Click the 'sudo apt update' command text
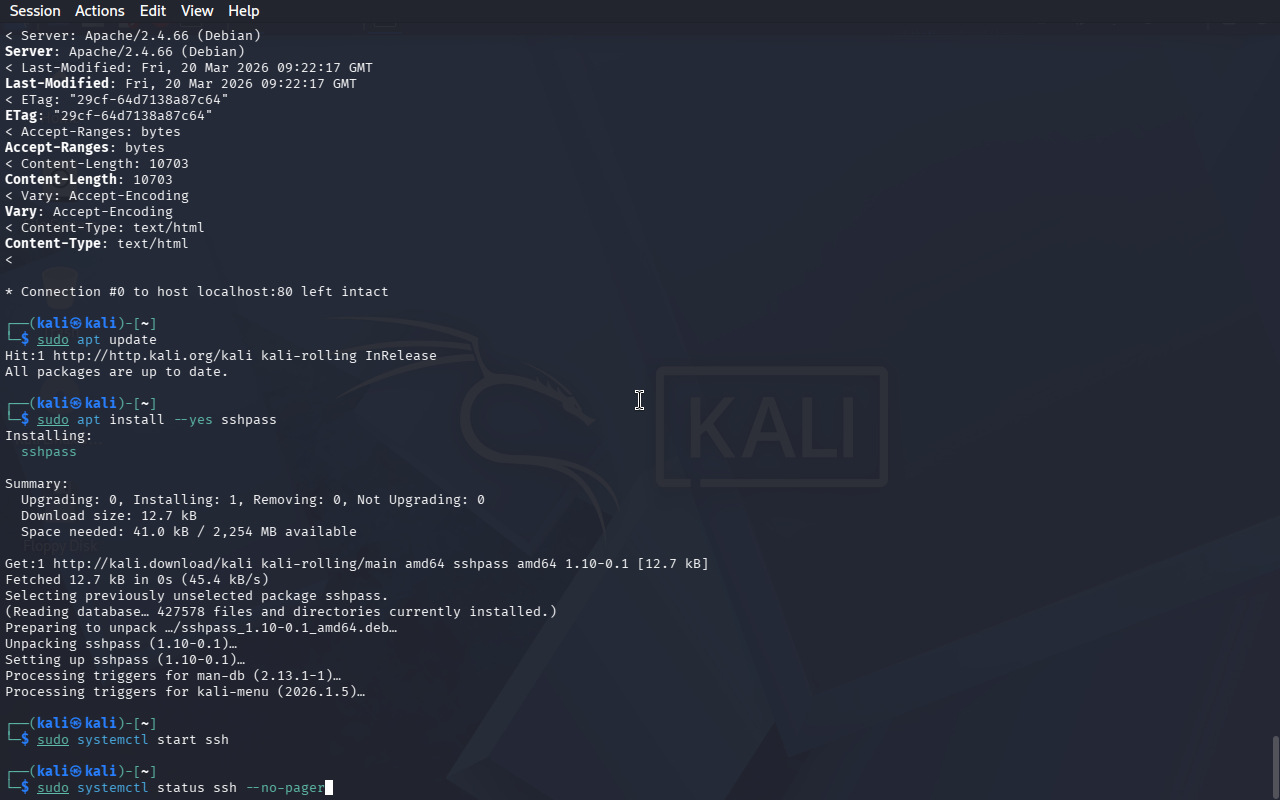Screen dimensions: 1280x800 (97, 340)
